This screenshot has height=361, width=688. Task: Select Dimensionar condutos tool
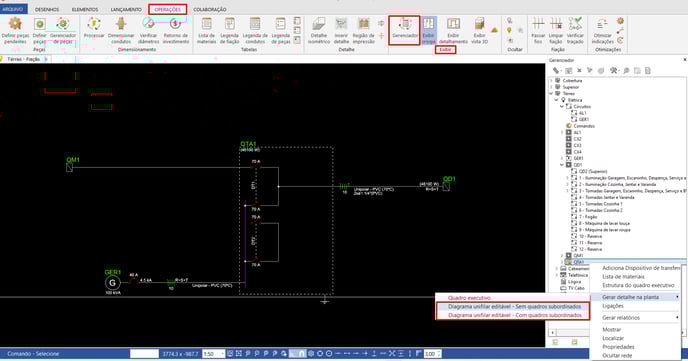tap(121, 31)
